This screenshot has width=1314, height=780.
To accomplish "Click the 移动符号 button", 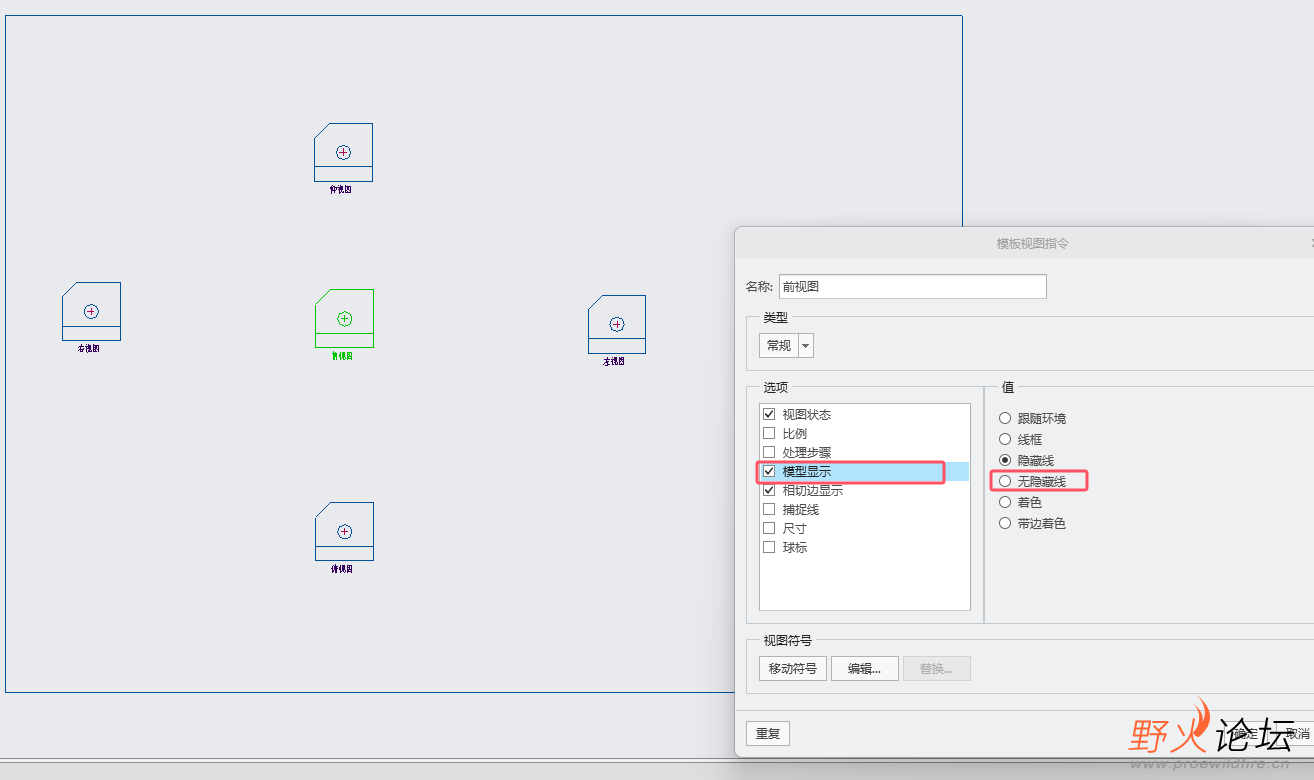I will point(793,668).
